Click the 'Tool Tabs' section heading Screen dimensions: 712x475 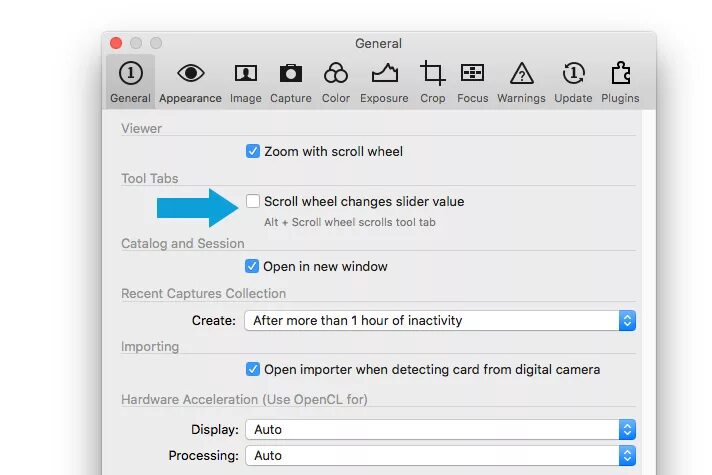click(x=149, y=178)
